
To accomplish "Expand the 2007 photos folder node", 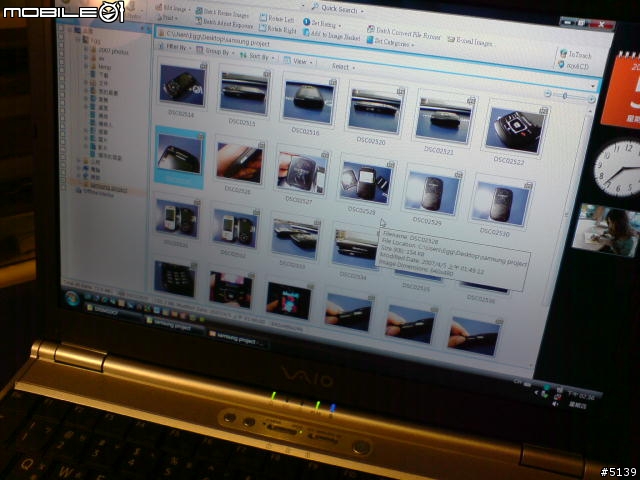I will pos(86,49).
